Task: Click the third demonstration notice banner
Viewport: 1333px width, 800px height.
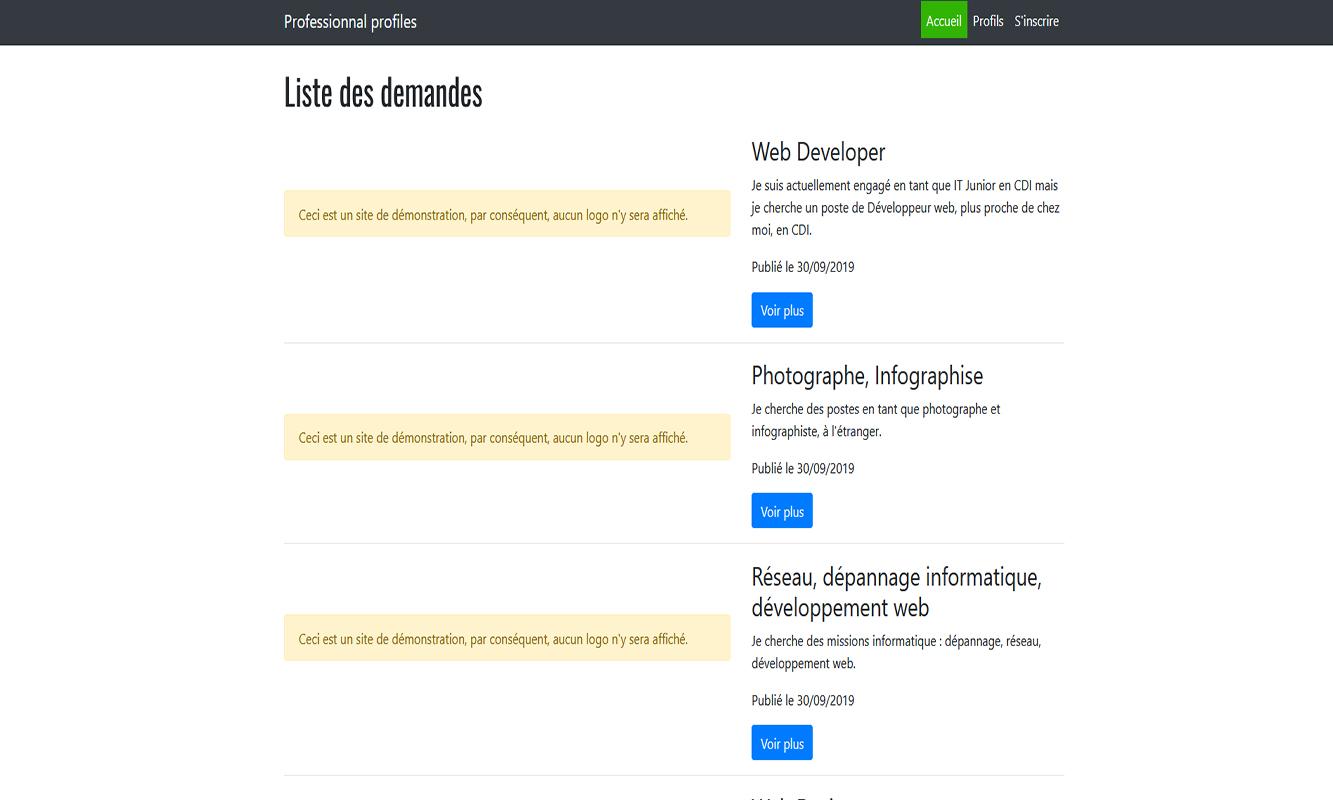Action: point(507,637)
